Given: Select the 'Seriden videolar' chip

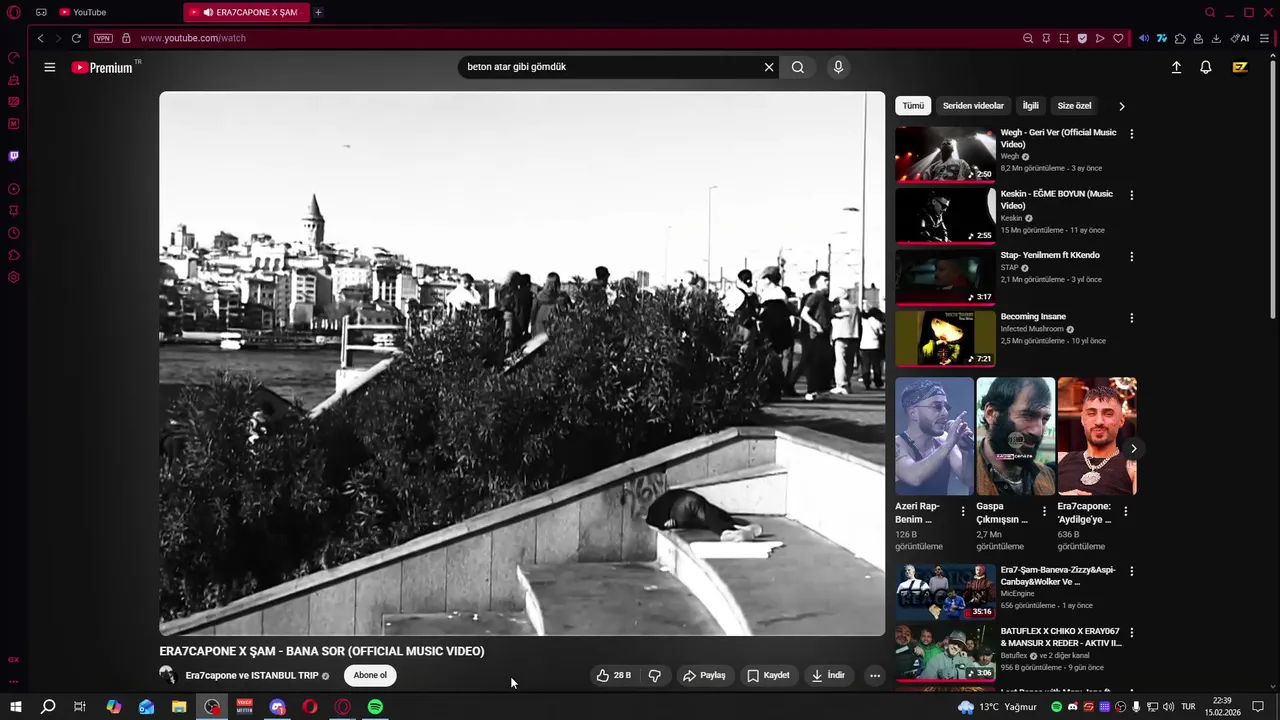Looking at the screenshot, I should (x=973, y=106).
